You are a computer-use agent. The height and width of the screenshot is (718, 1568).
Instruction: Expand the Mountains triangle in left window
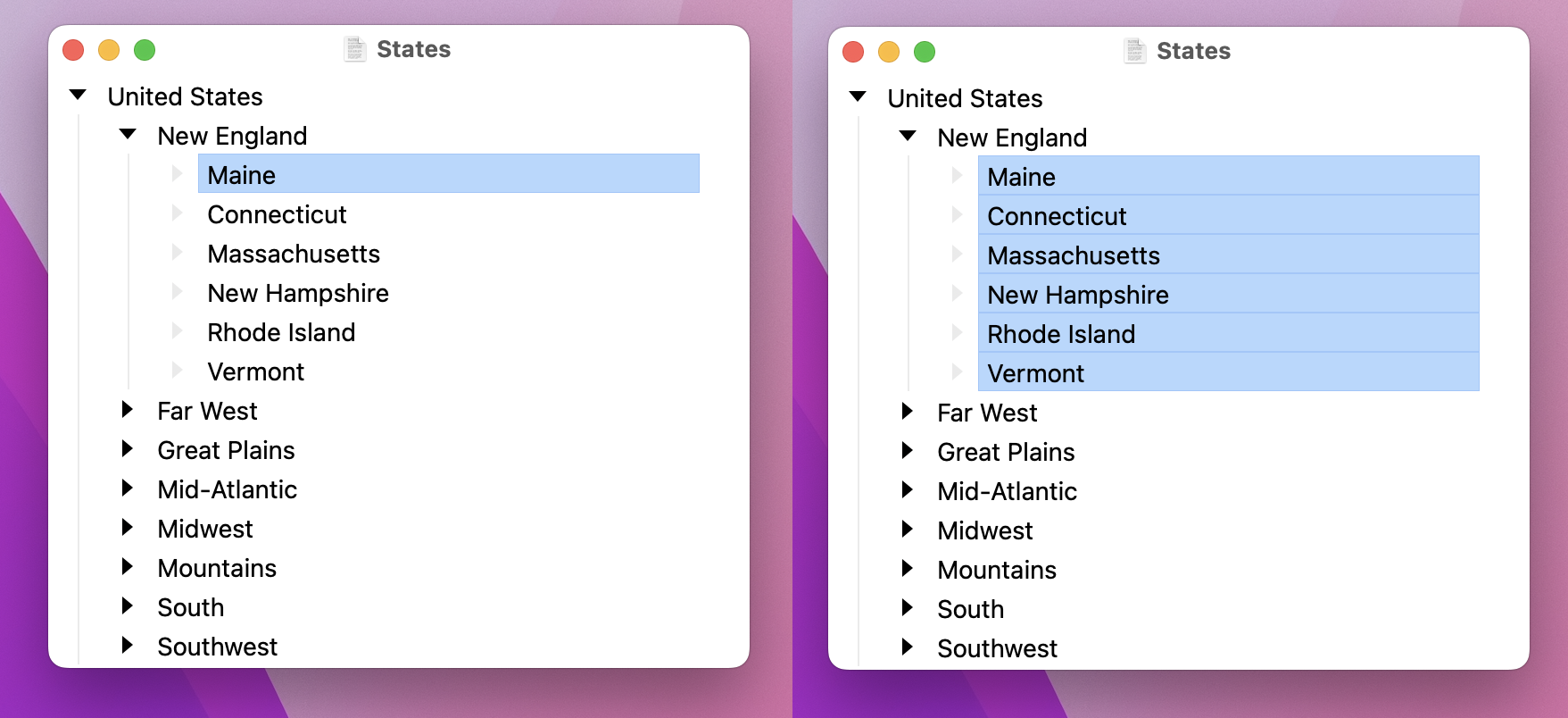tap(128, 567)
